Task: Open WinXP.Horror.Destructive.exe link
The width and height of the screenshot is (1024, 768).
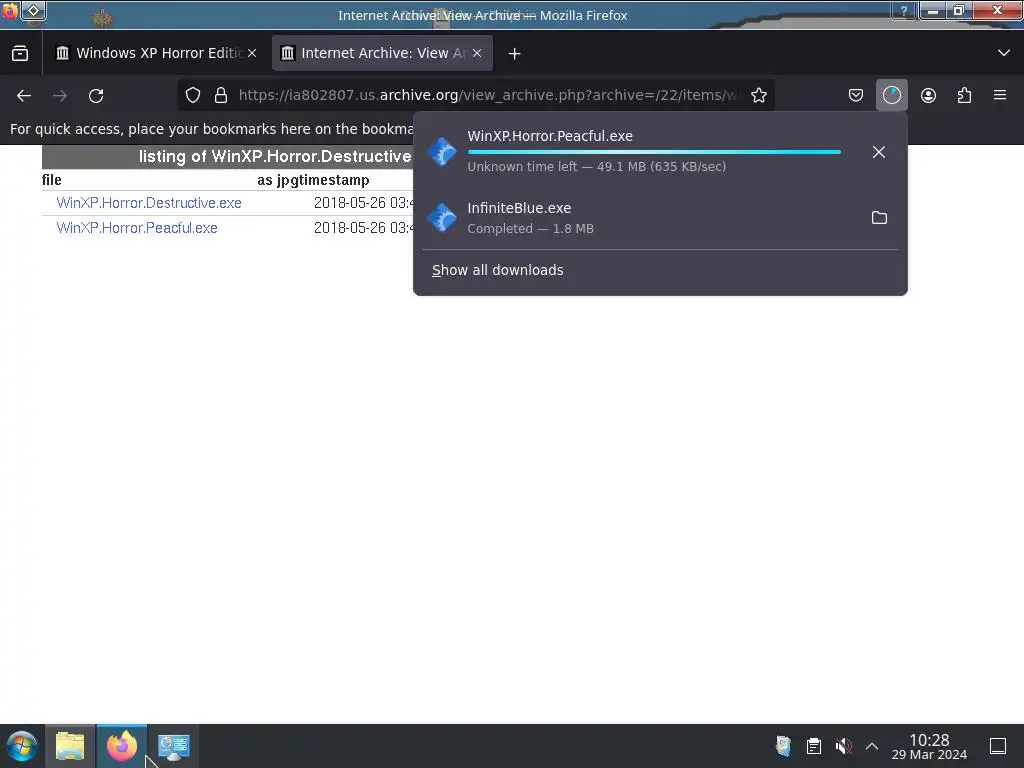Action: (x=149, y=203)
